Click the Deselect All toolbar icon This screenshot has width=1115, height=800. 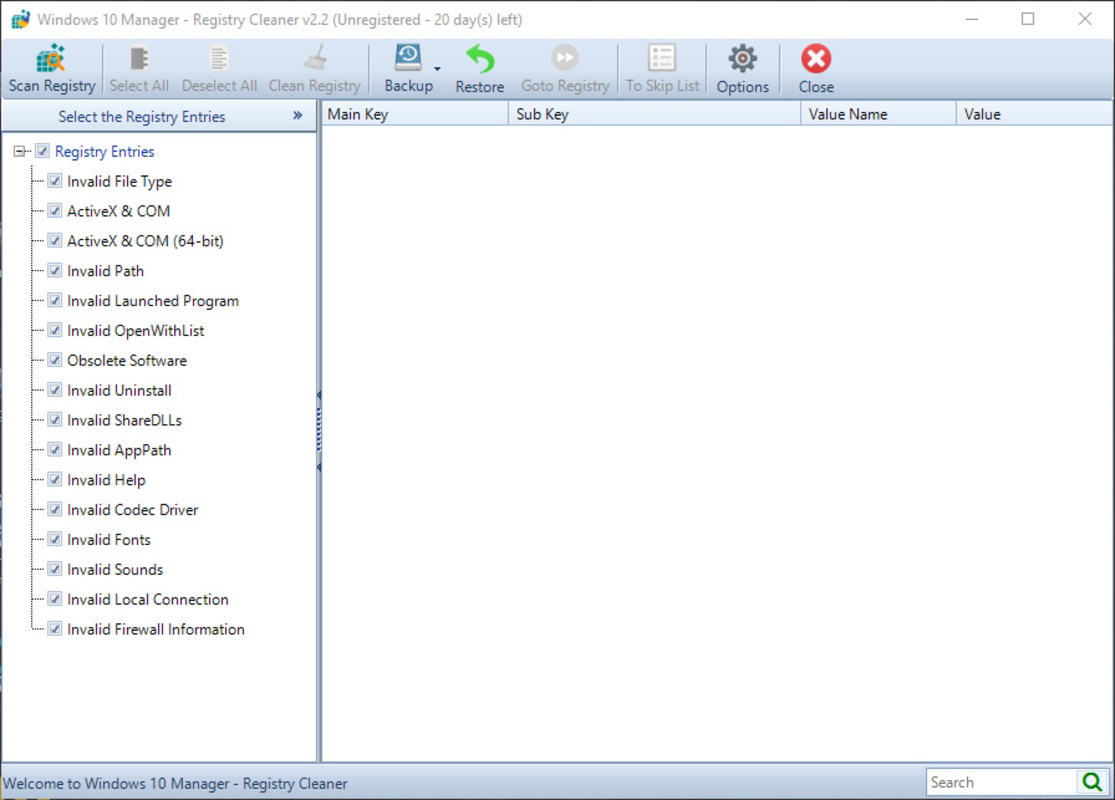(x=219, y=58)
